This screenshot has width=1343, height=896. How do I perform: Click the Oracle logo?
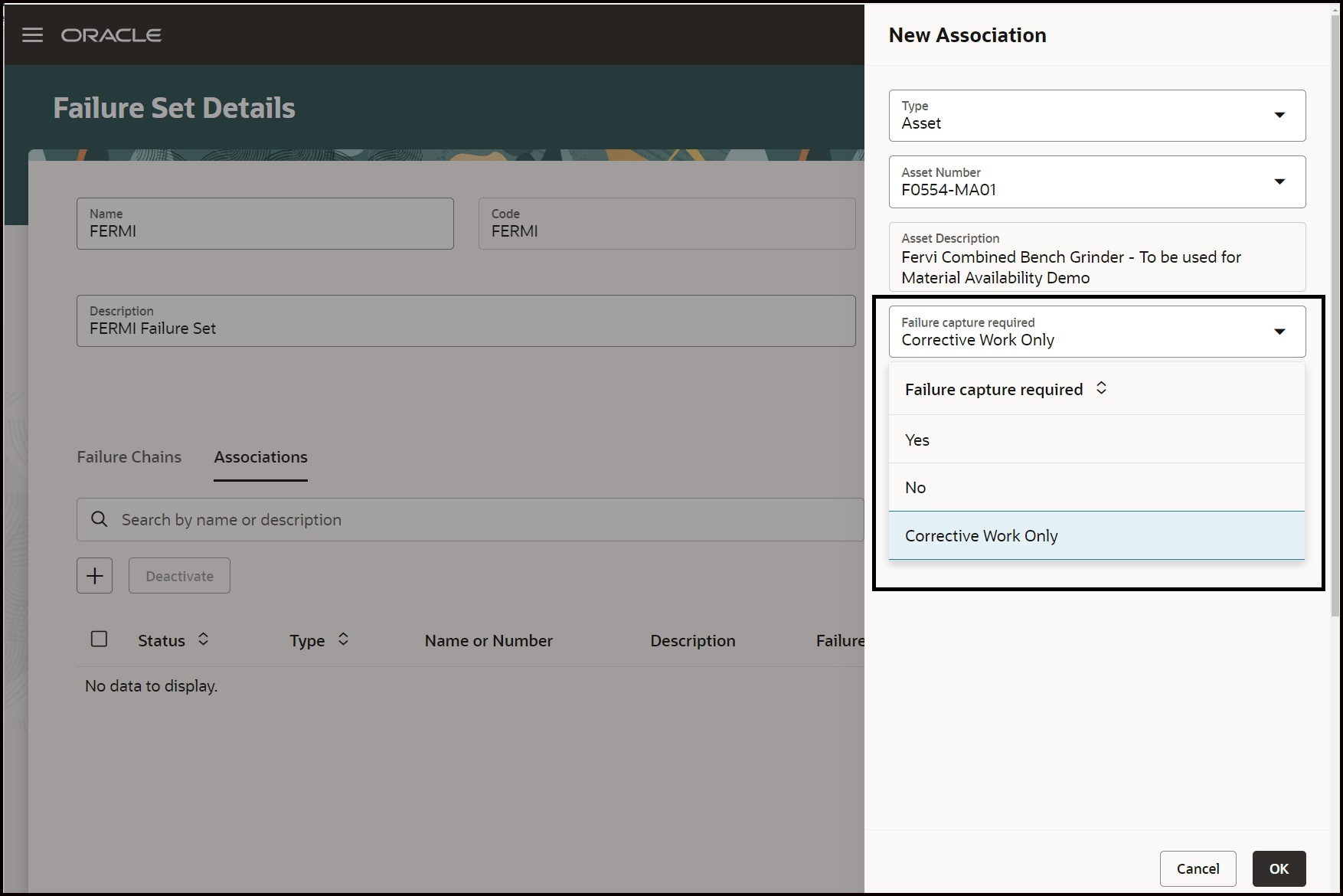coord(111,35)
